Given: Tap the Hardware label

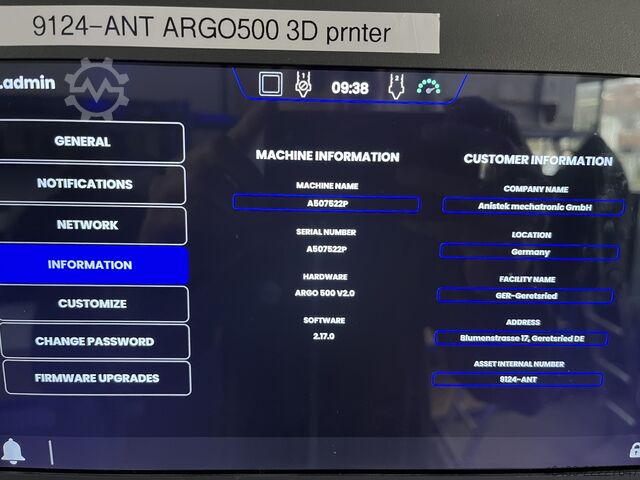Looking at the screenshot, I should (325, 277).
